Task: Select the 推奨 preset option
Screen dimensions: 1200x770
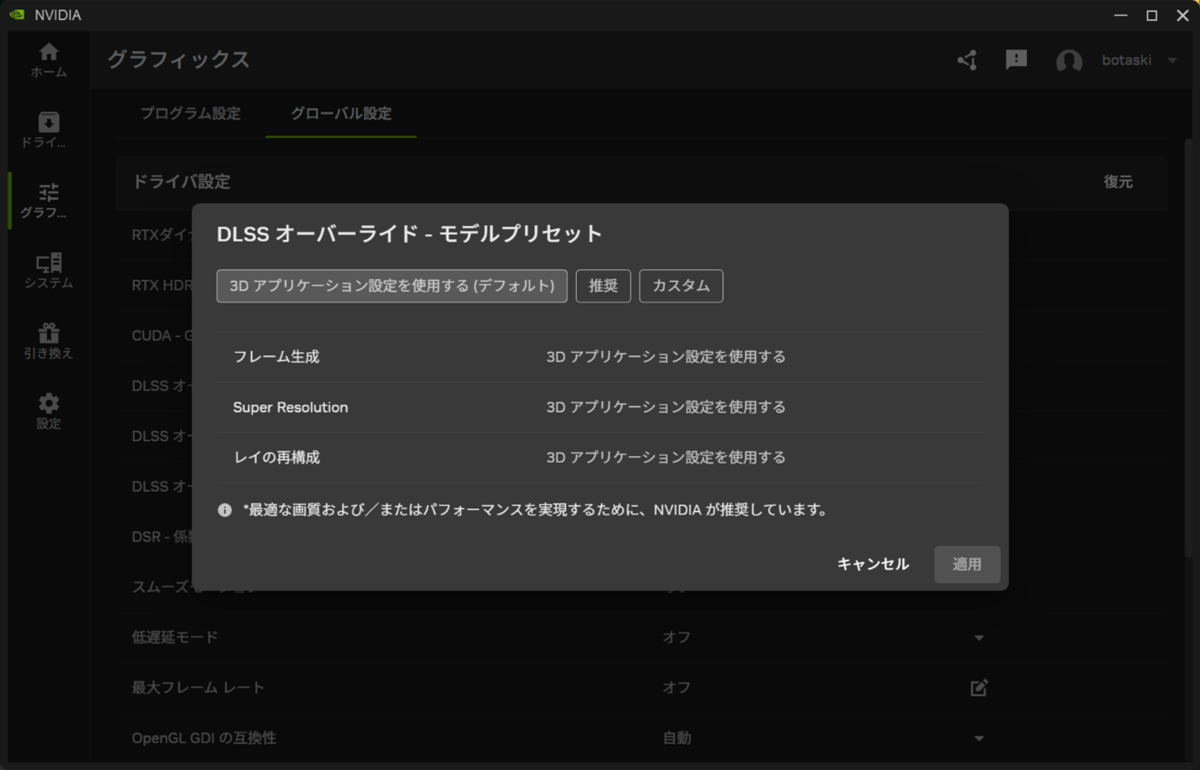Action: (603, 286)
